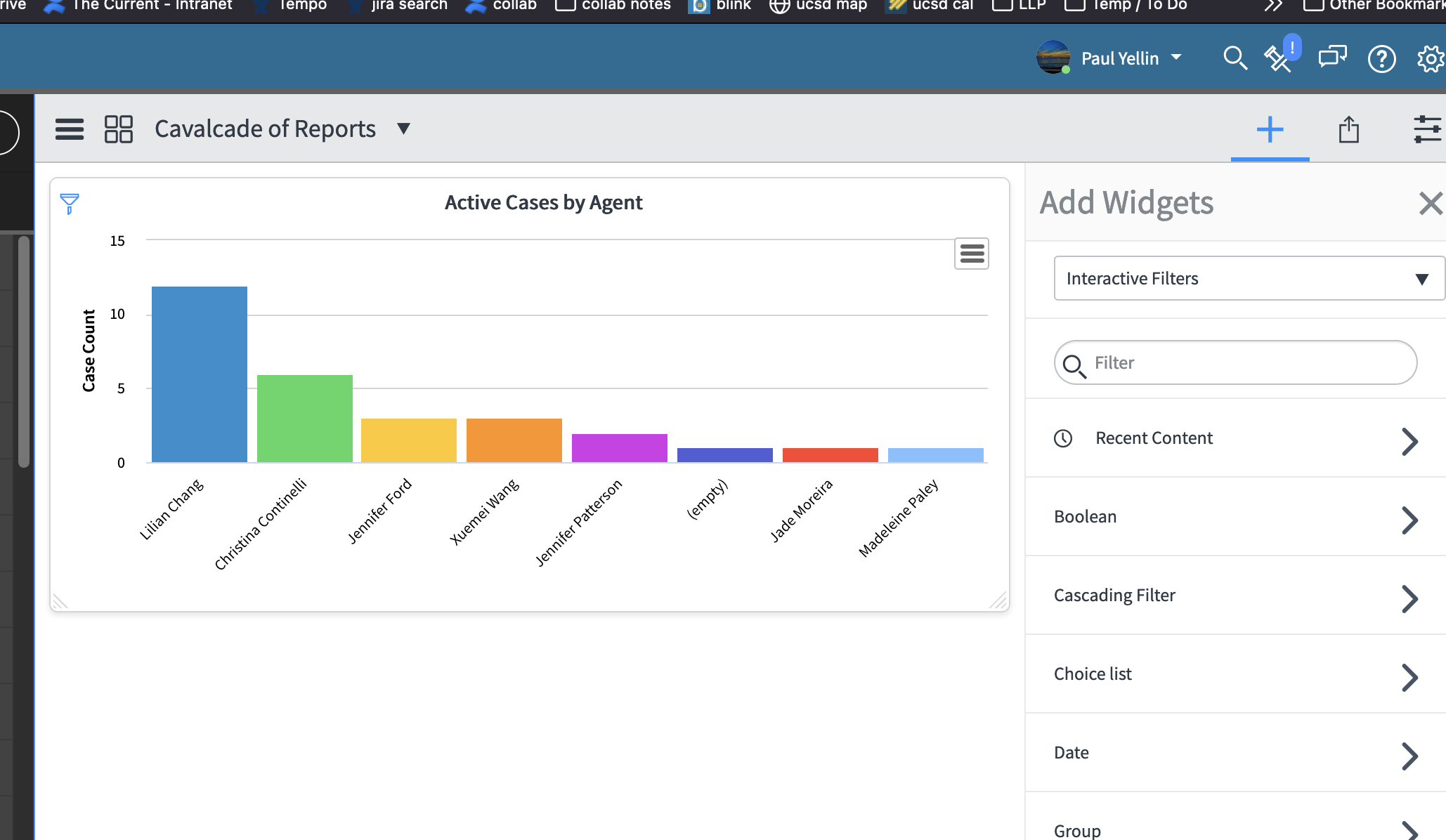Viewport: 1446px width, 840px height.
Task: Click the Christina Continelli green bar
Action: [305, 419]
